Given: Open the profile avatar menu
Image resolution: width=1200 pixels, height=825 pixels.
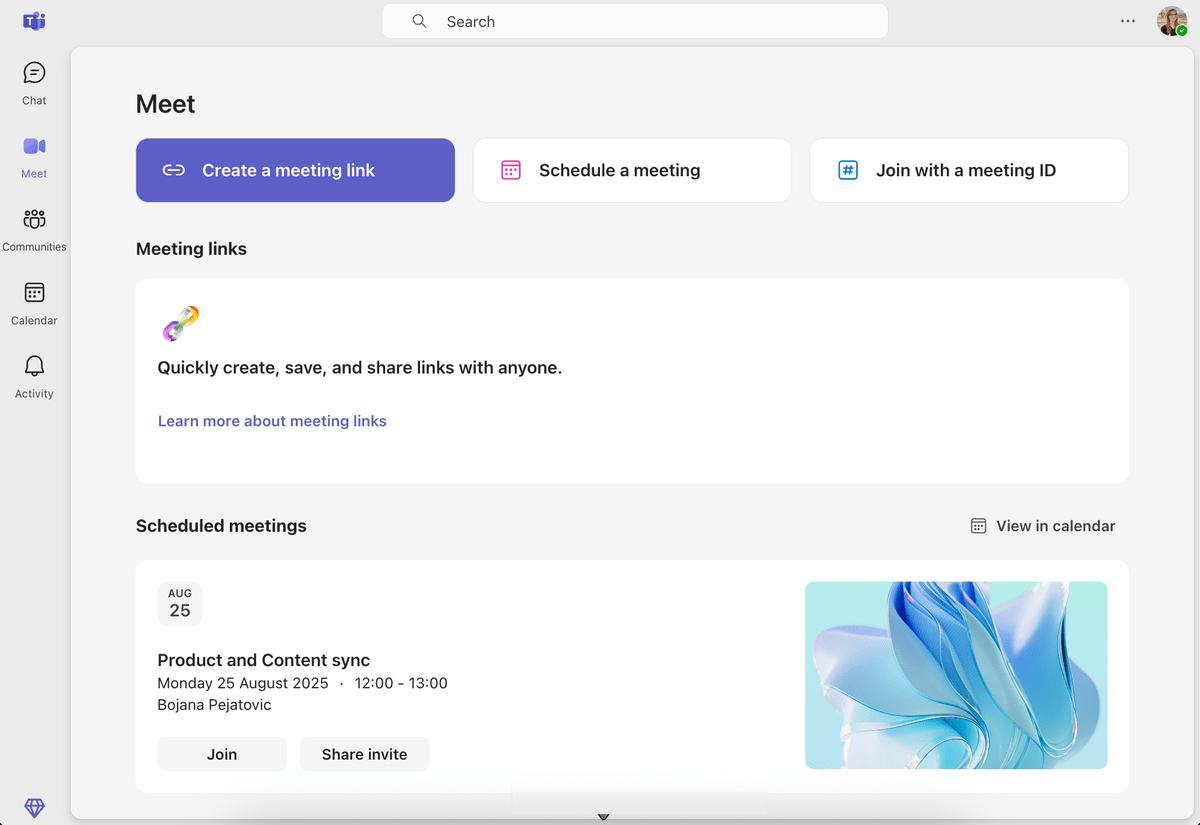Looking at the screenshot, I should 1171,21.
